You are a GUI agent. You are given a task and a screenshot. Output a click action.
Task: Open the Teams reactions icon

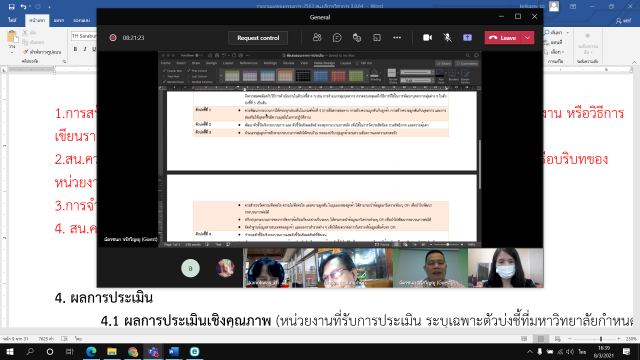357,38
